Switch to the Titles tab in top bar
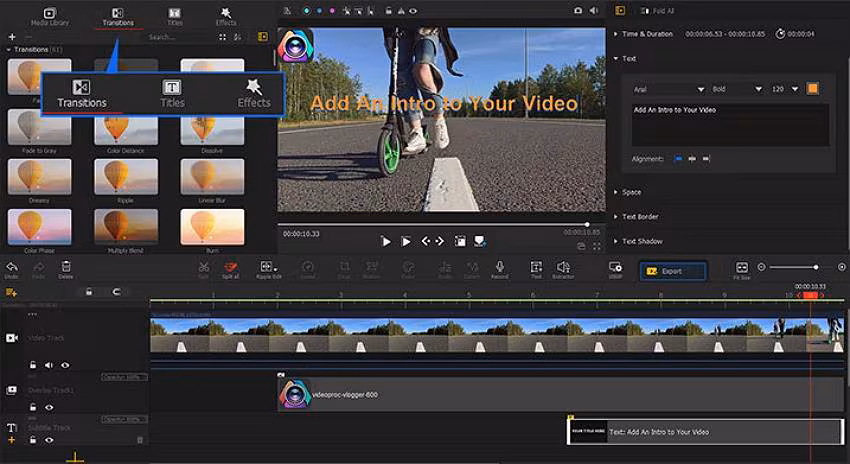 [174, 16]
